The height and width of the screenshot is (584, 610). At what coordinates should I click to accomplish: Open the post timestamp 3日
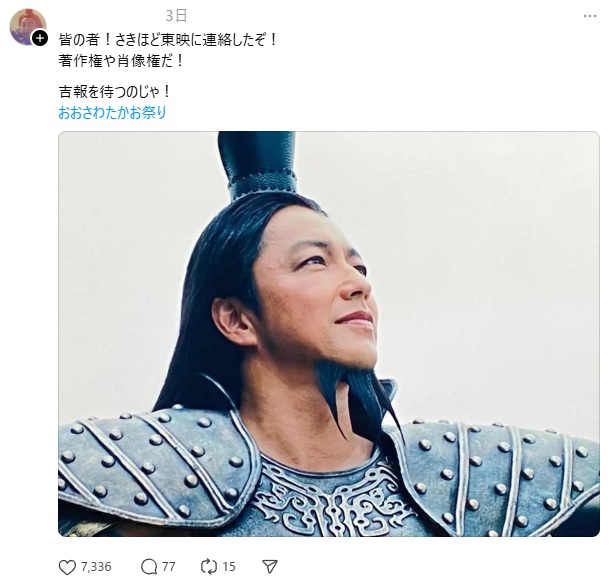[176, 16]
